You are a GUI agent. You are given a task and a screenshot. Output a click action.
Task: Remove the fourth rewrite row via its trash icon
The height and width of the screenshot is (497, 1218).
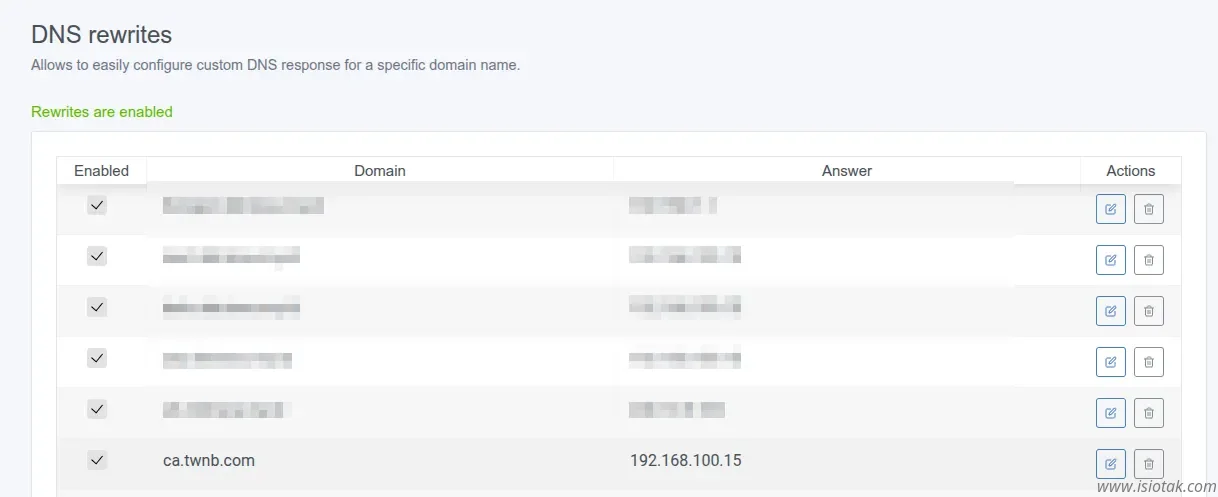pyautogui.click(x=1149, y=362)
